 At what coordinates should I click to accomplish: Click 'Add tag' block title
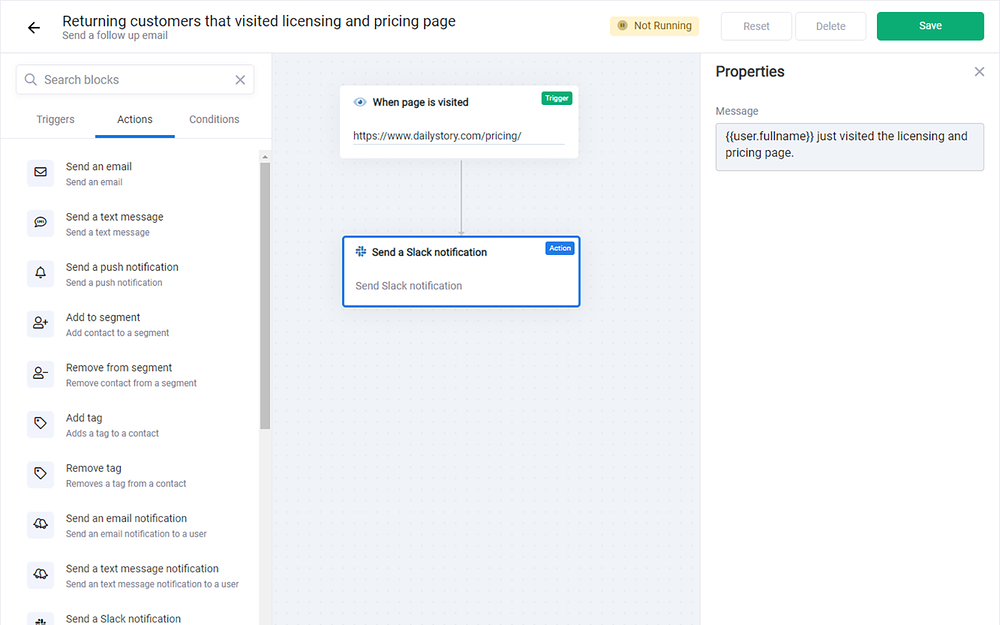click(x=84, y=418)
